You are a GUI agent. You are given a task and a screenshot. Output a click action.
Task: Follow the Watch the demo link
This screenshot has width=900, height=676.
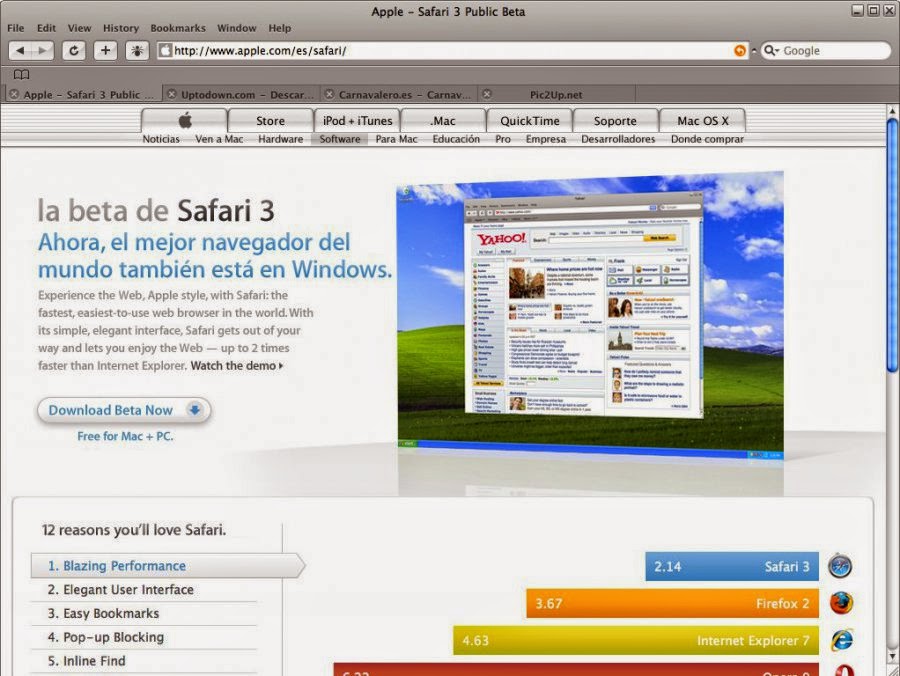tap(236, 366)
